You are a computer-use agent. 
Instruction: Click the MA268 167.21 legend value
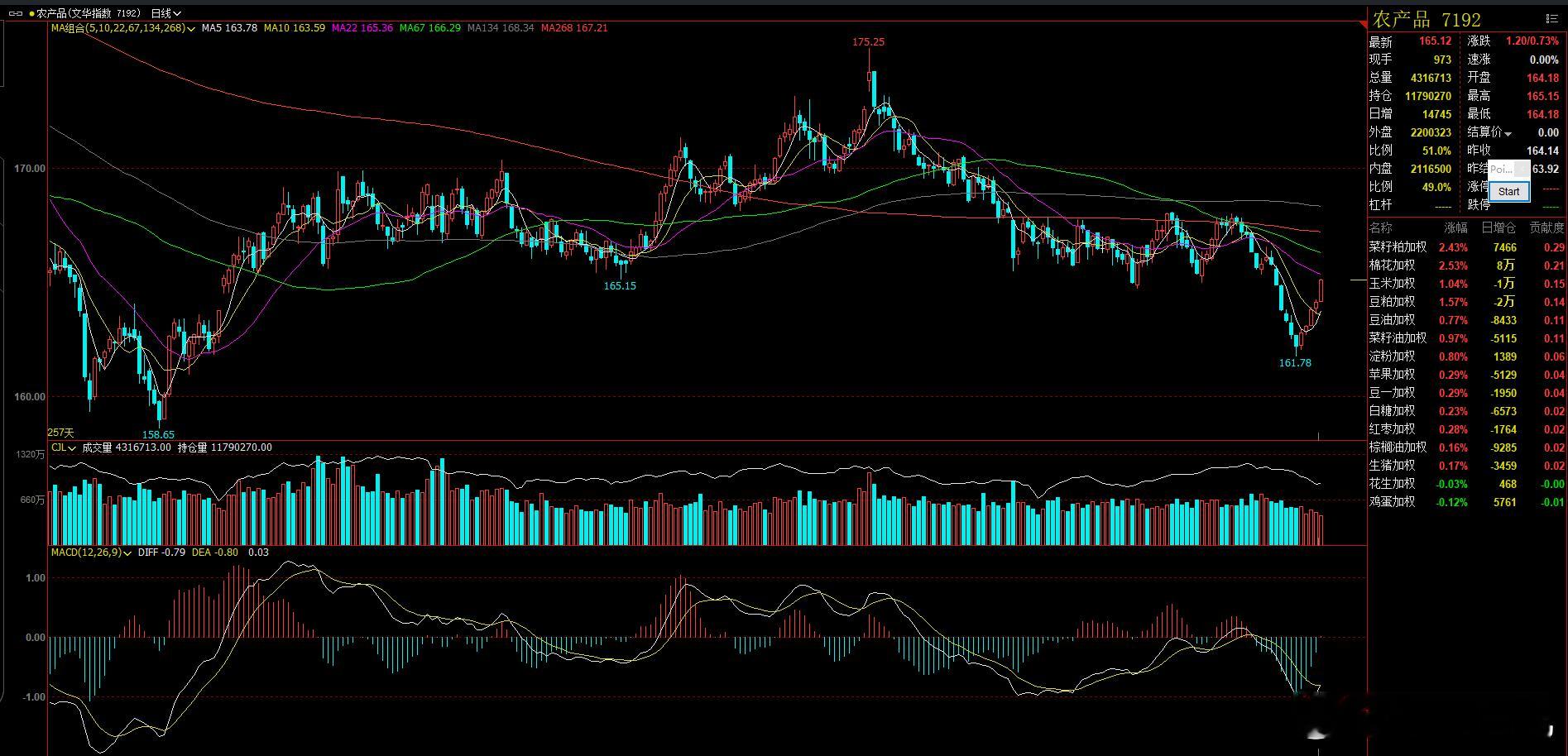[x=574, y=28]
